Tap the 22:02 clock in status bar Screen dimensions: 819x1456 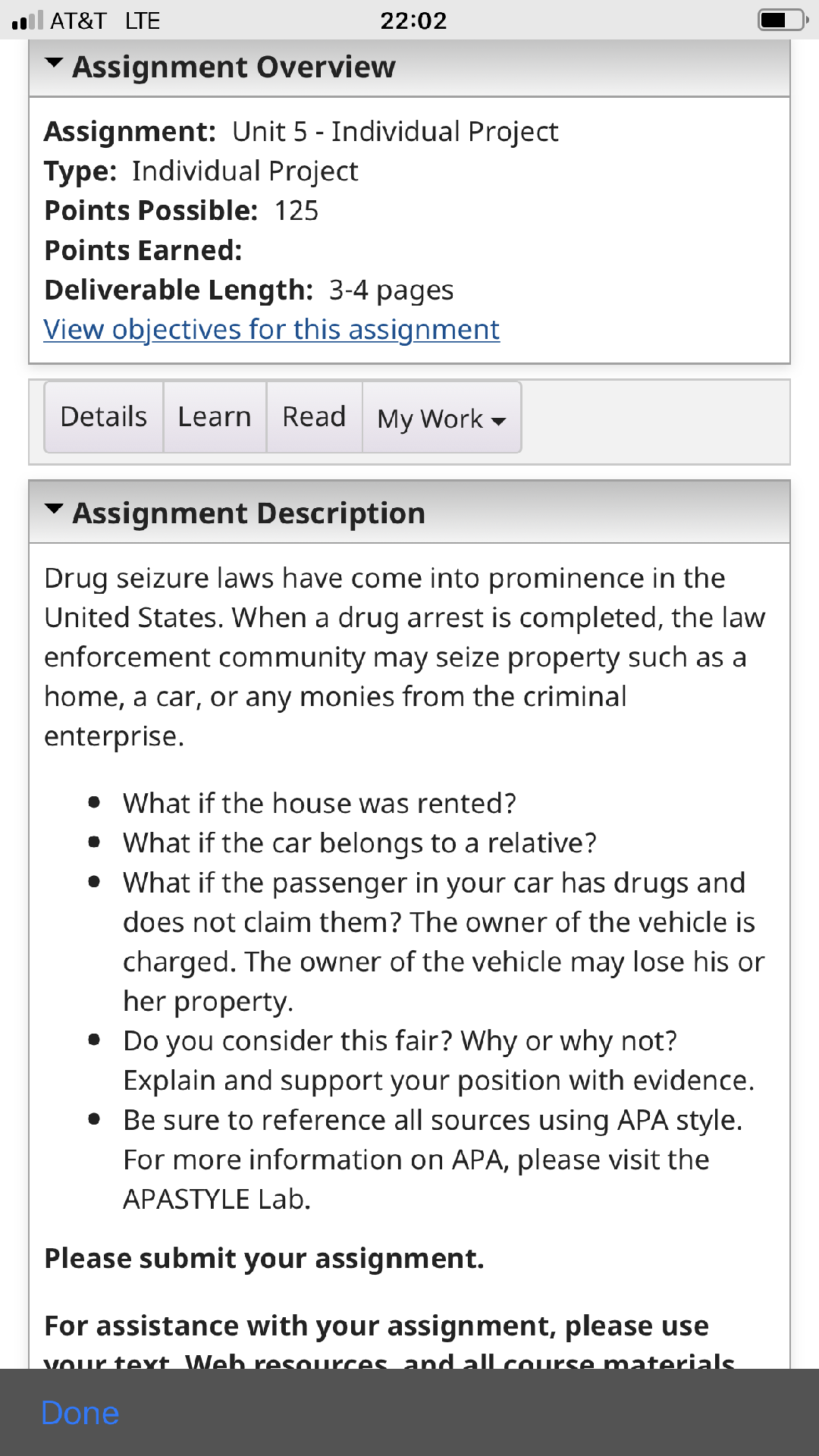[413, 20]
